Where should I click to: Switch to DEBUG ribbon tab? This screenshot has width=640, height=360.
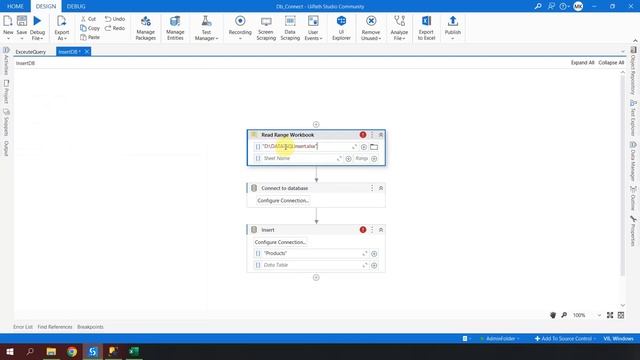[76, 6]
